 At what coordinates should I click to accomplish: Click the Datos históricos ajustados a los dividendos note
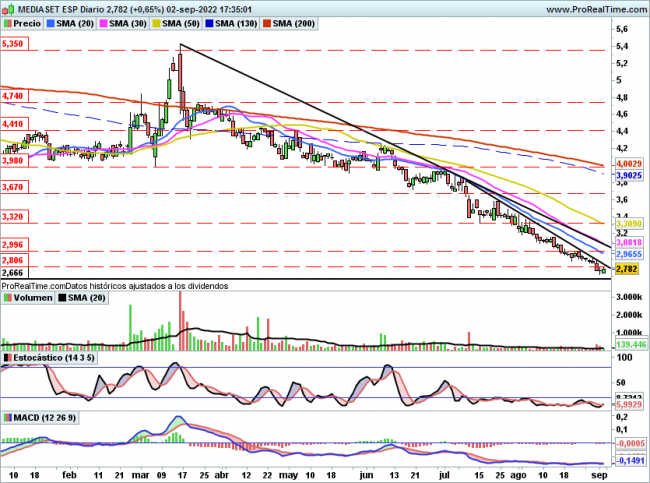coord(147,286)
